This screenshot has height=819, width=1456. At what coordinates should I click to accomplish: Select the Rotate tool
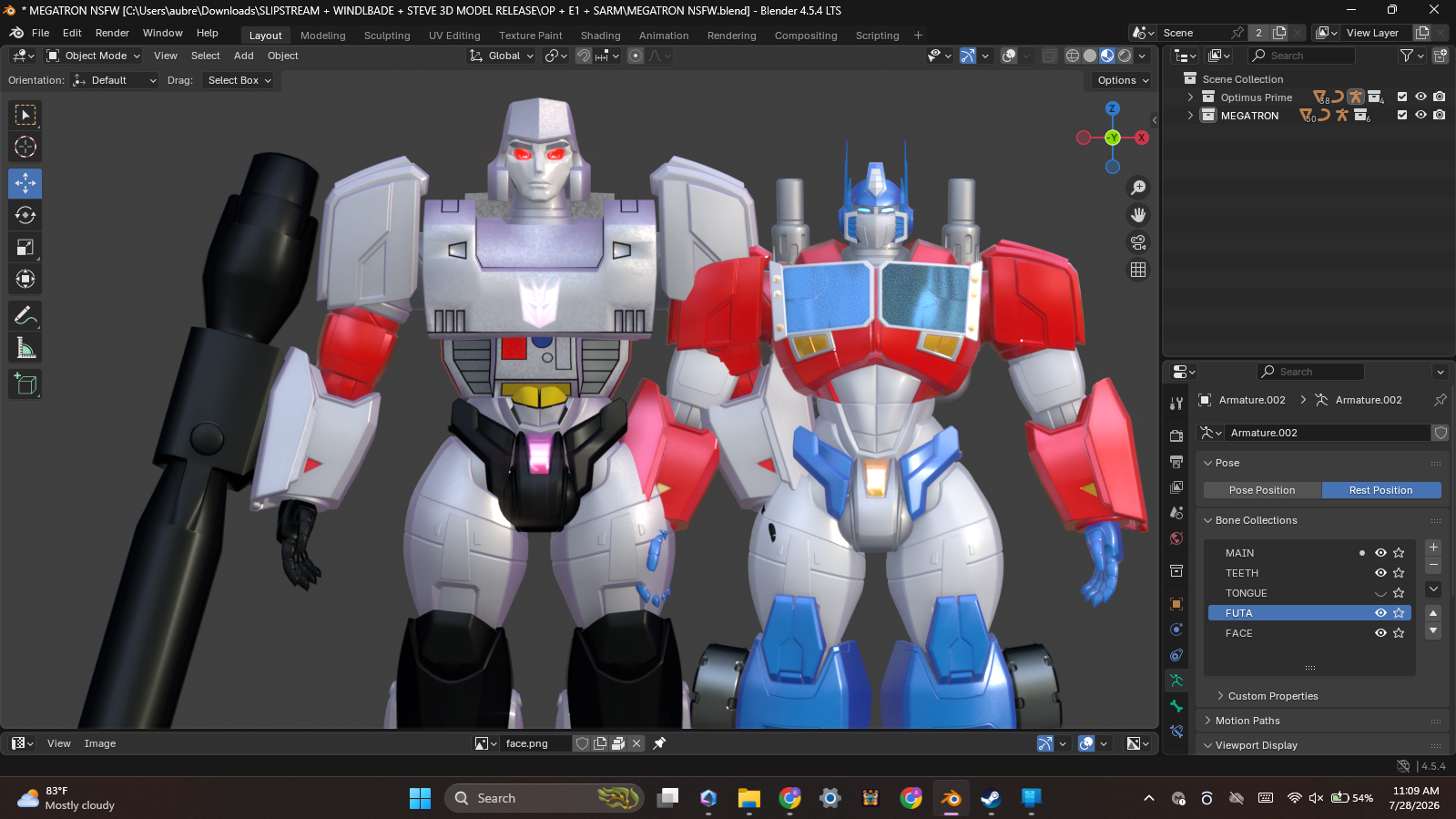tap(25, 215)
